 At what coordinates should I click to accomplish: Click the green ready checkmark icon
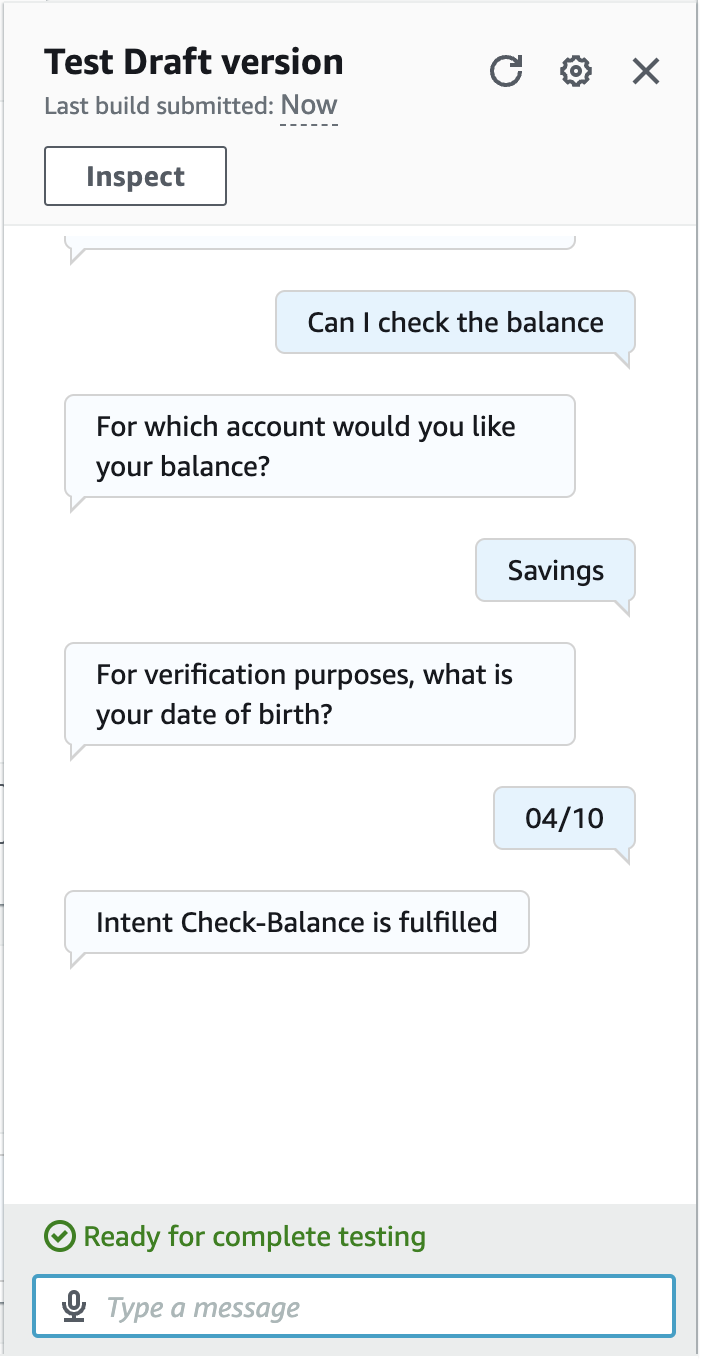click(60, 1237)
